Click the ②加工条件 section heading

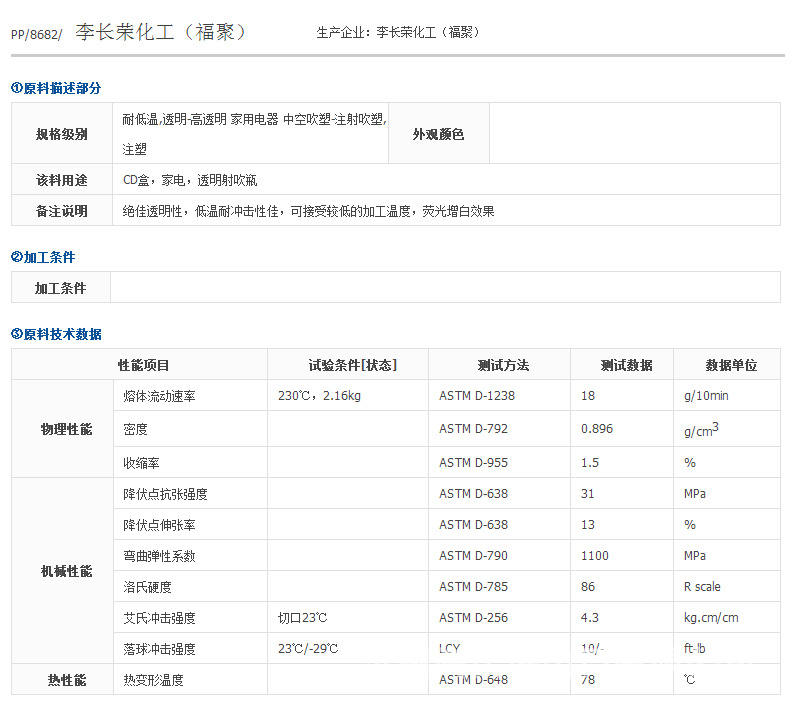pos(43,257)
